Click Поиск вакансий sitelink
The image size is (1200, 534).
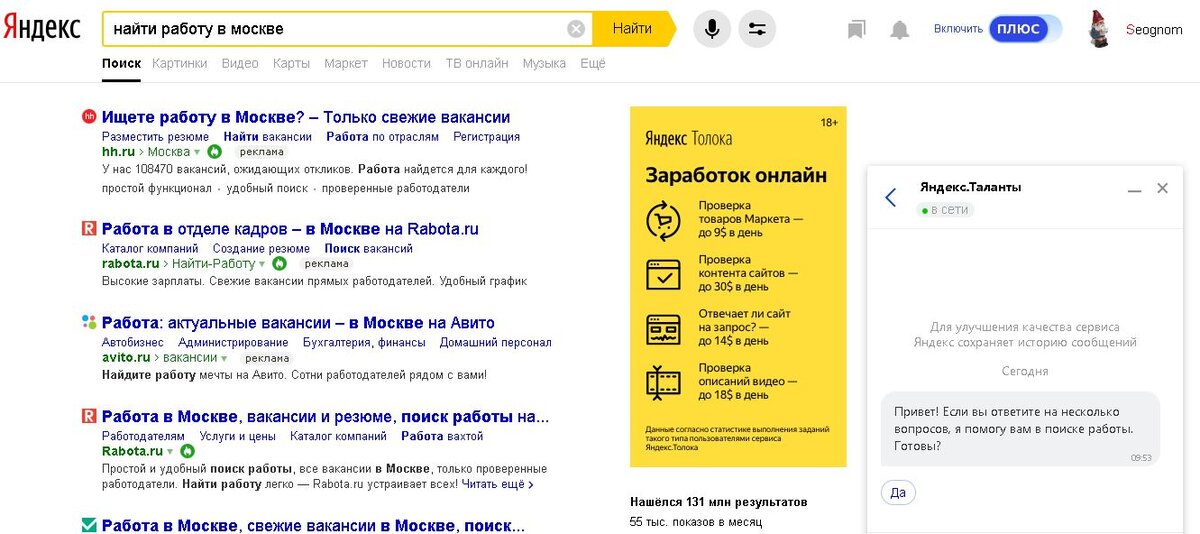click(368, 249)
